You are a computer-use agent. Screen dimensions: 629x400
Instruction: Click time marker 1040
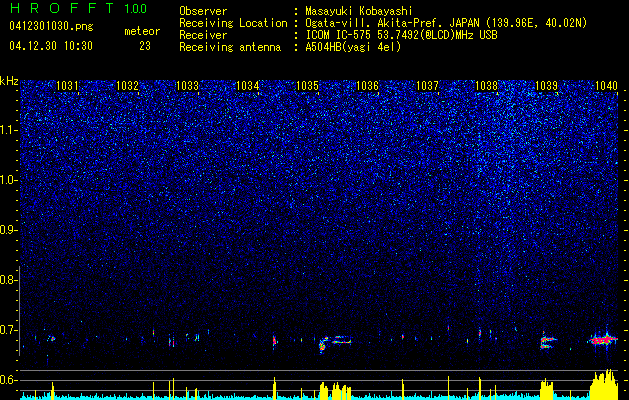point(607,85)
